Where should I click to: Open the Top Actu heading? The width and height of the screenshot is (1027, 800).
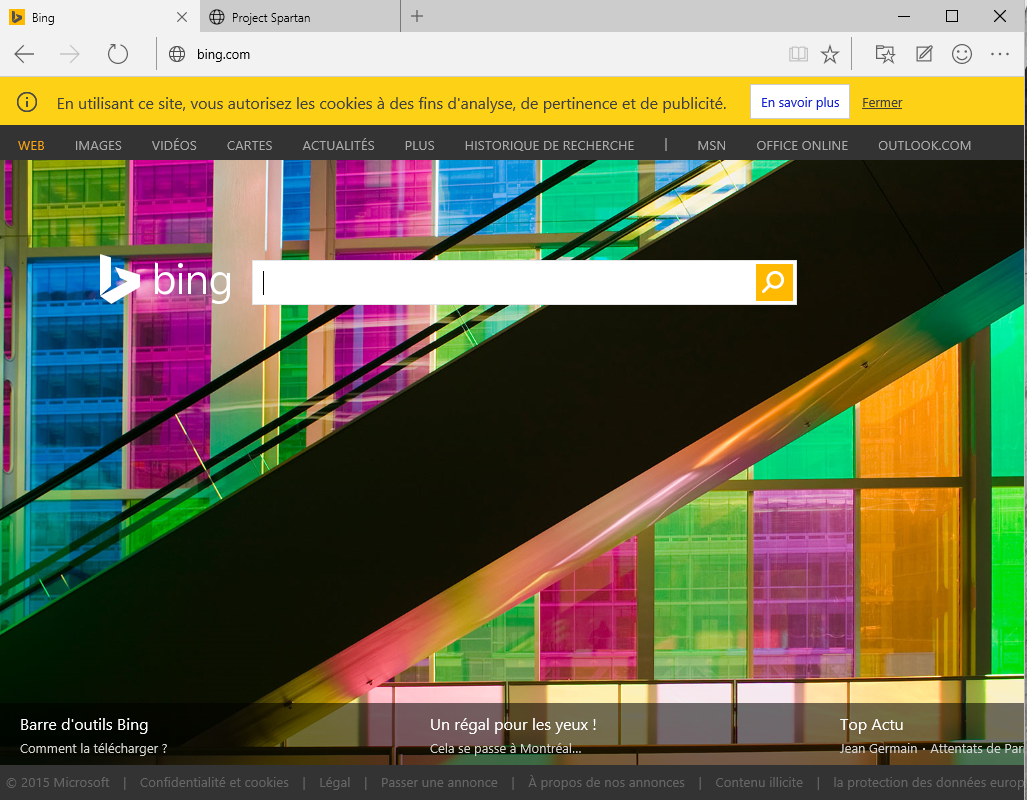pyautogui.click(x=871, y=725)
